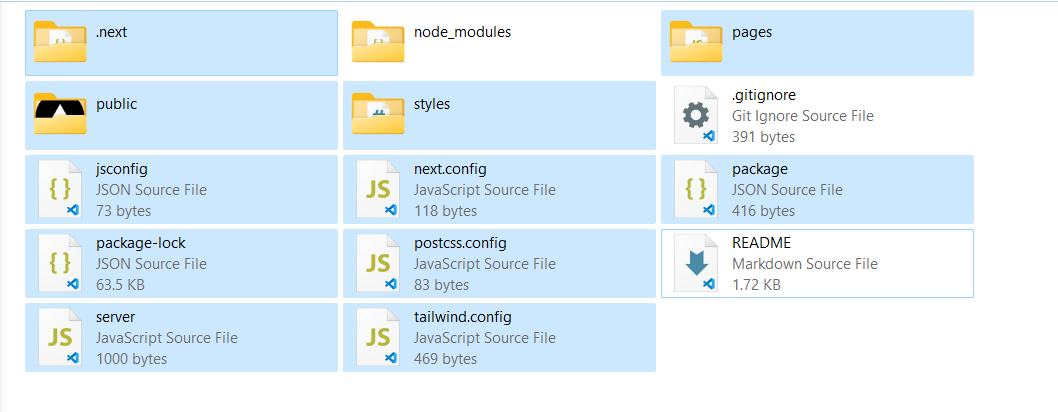Screen dimensions: 1058x412
Task: Click the README markdown arrow icon
Action: tap(695, 263)
